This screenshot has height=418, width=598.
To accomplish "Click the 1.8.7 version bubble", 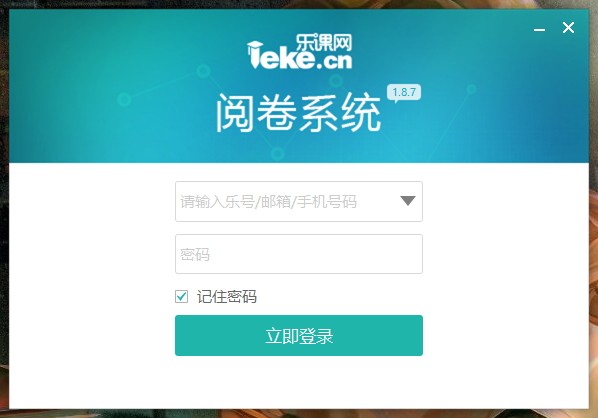I will click(404, 93).
